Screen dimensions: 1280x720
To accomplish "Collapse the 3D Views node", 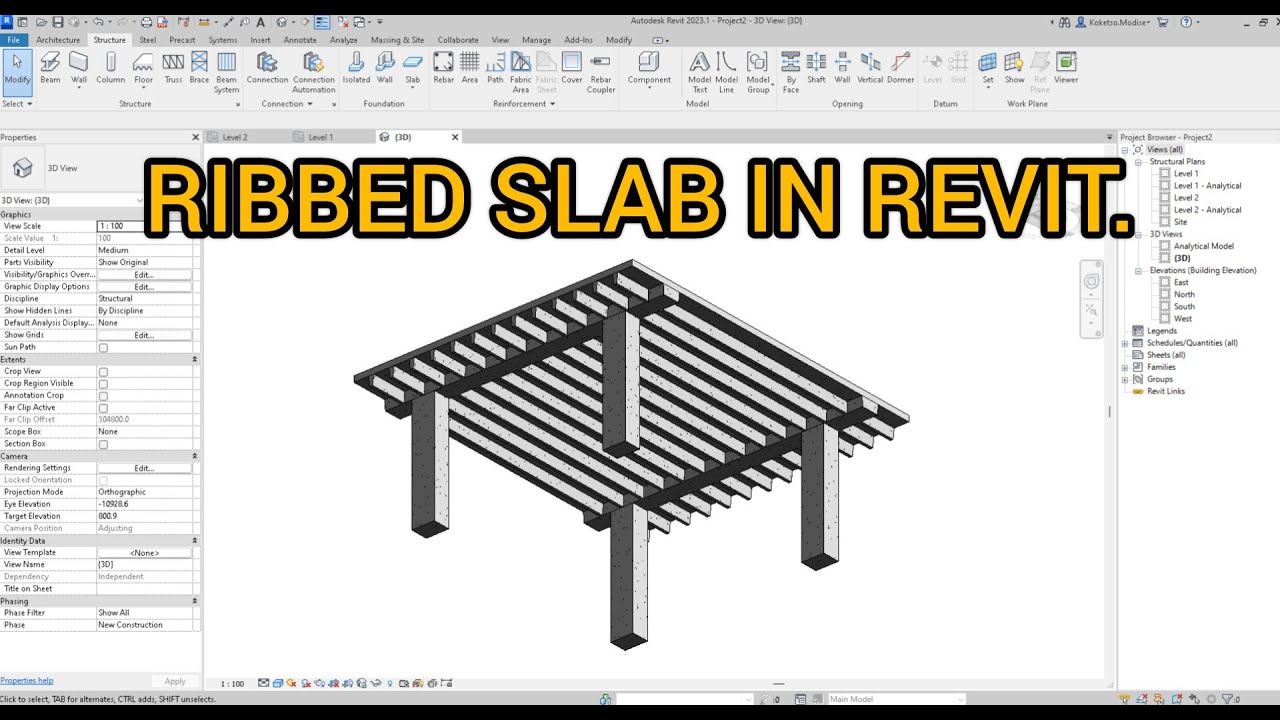I will point(1138,234).
